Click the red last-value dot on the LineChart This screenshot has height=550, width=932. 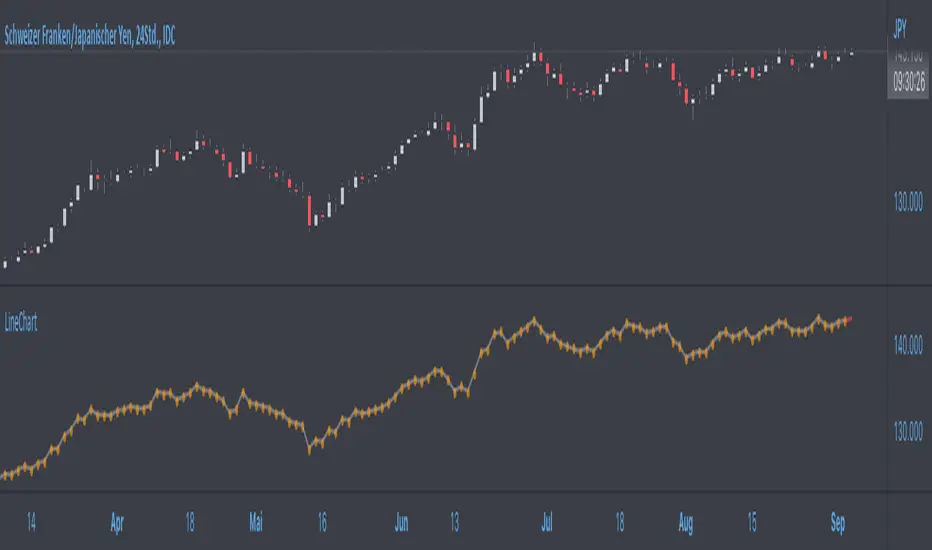849,319
